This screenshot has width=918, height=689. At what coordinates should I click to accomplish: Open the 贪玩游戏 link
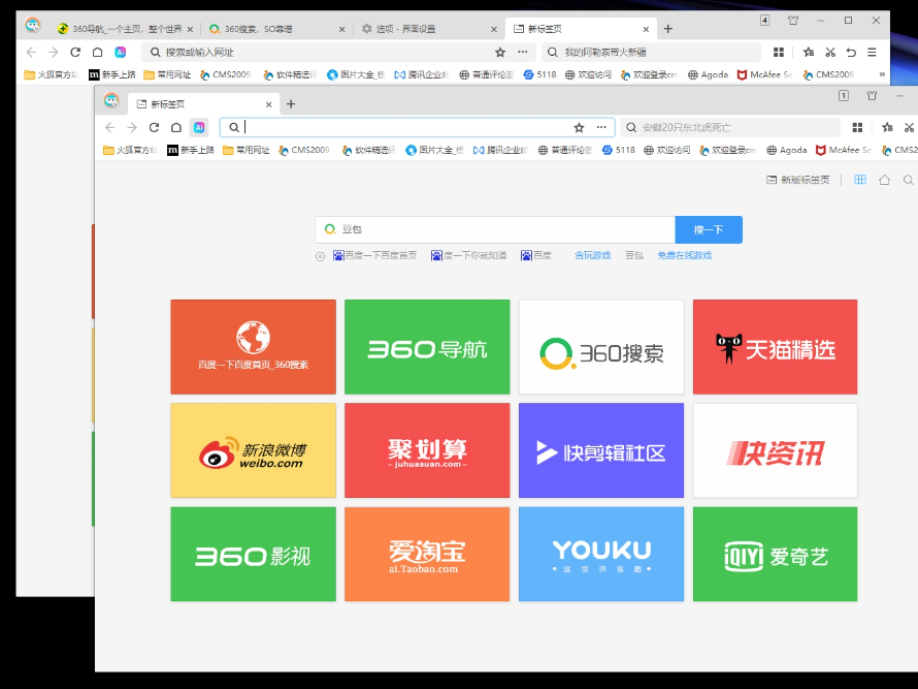pos(592,255)
